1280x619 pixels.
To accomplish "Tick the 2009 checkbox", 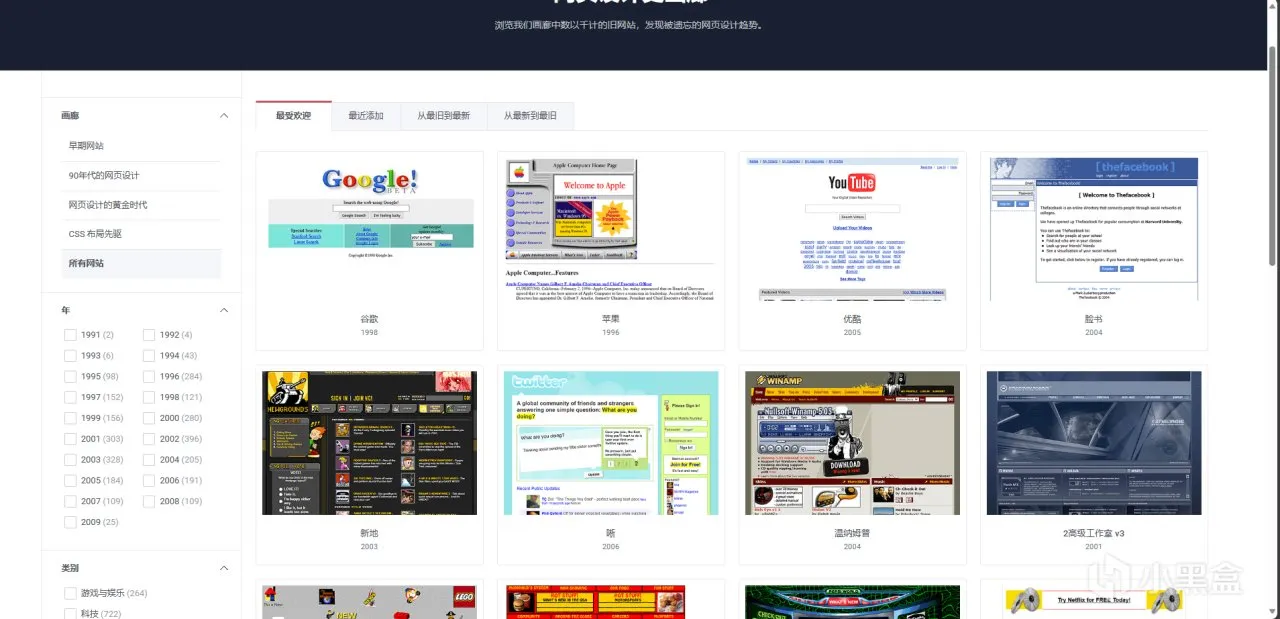I will 70,522.
